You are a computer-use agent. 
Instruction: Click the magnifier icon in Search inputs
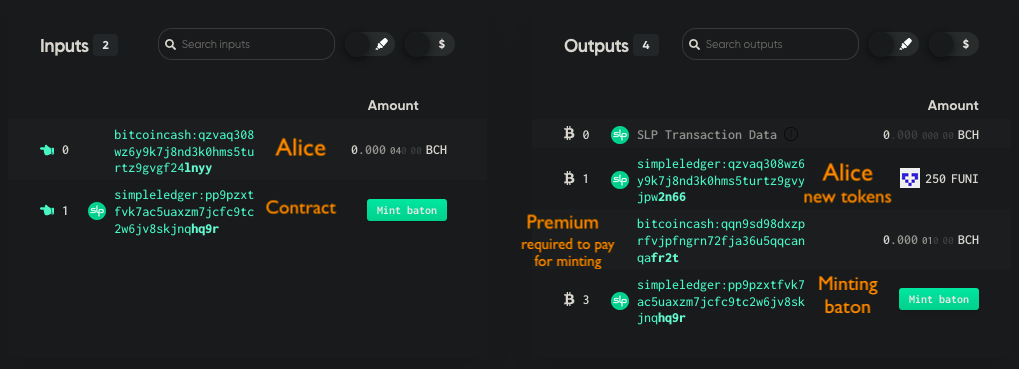tap(170, 44)
